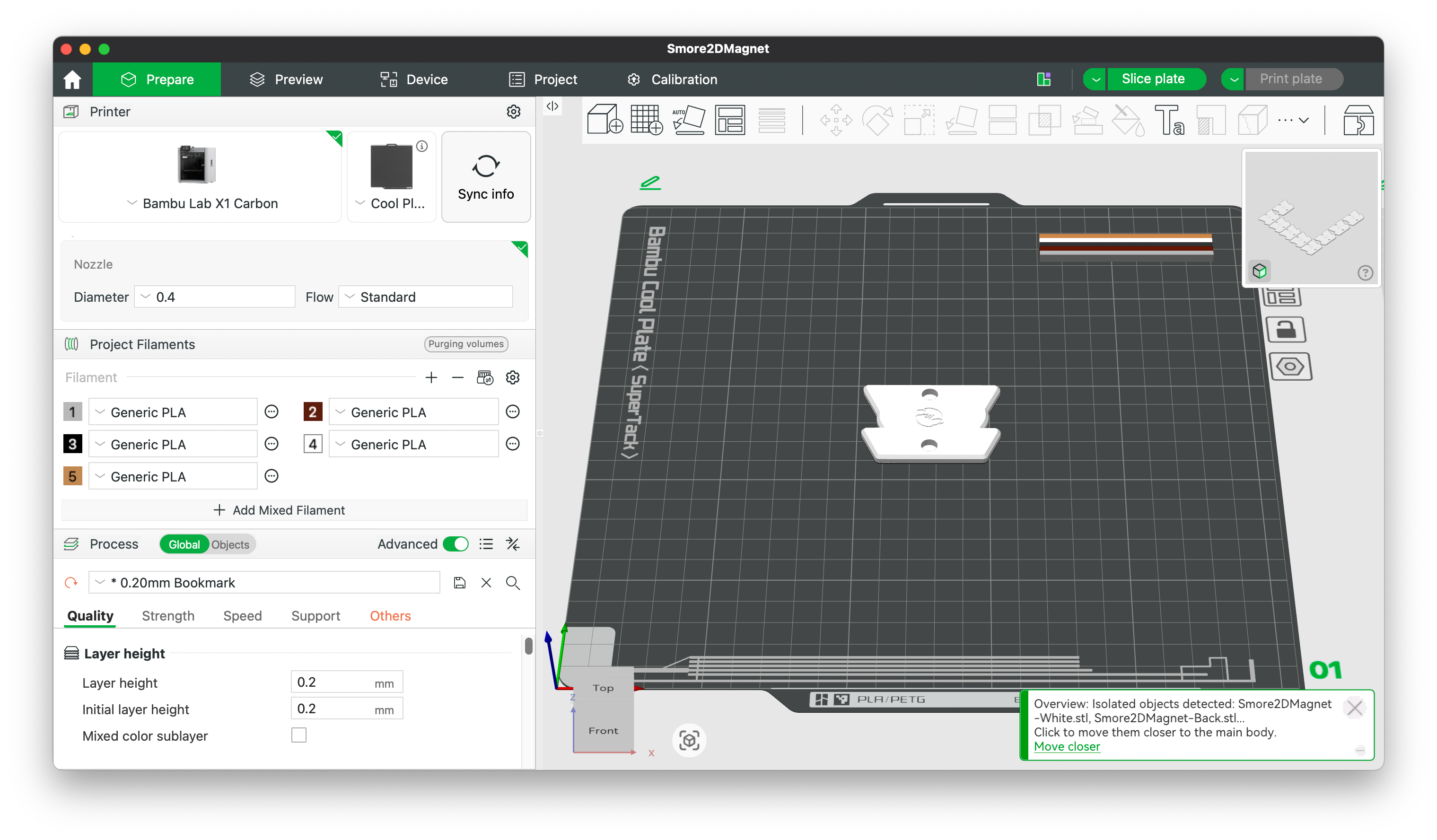Collapse the sidebar with arrows icon
This screenshot has width=1437, height=840.
click(552, 106)
